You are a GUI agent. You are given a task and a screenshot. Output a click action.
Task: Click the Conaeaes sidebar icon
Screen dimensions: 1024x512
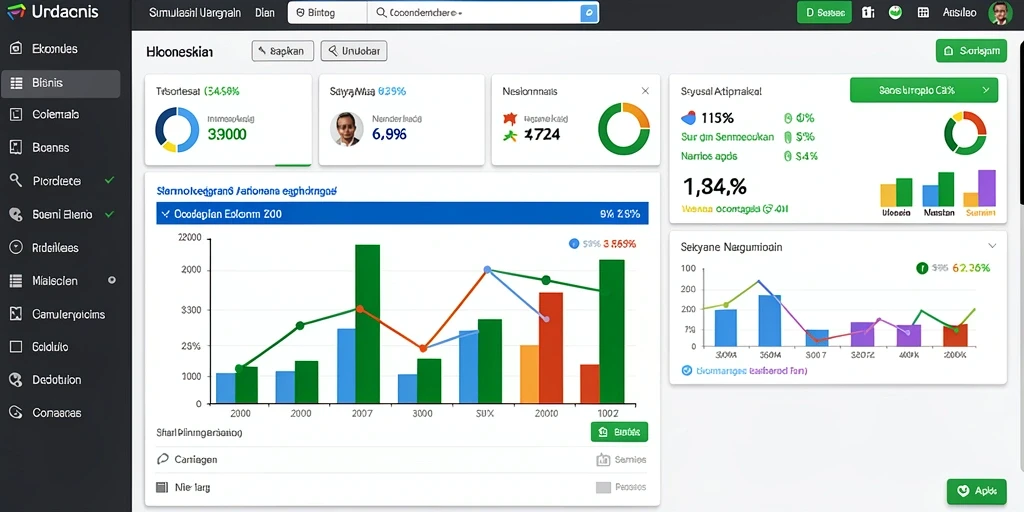coord(16,413)
